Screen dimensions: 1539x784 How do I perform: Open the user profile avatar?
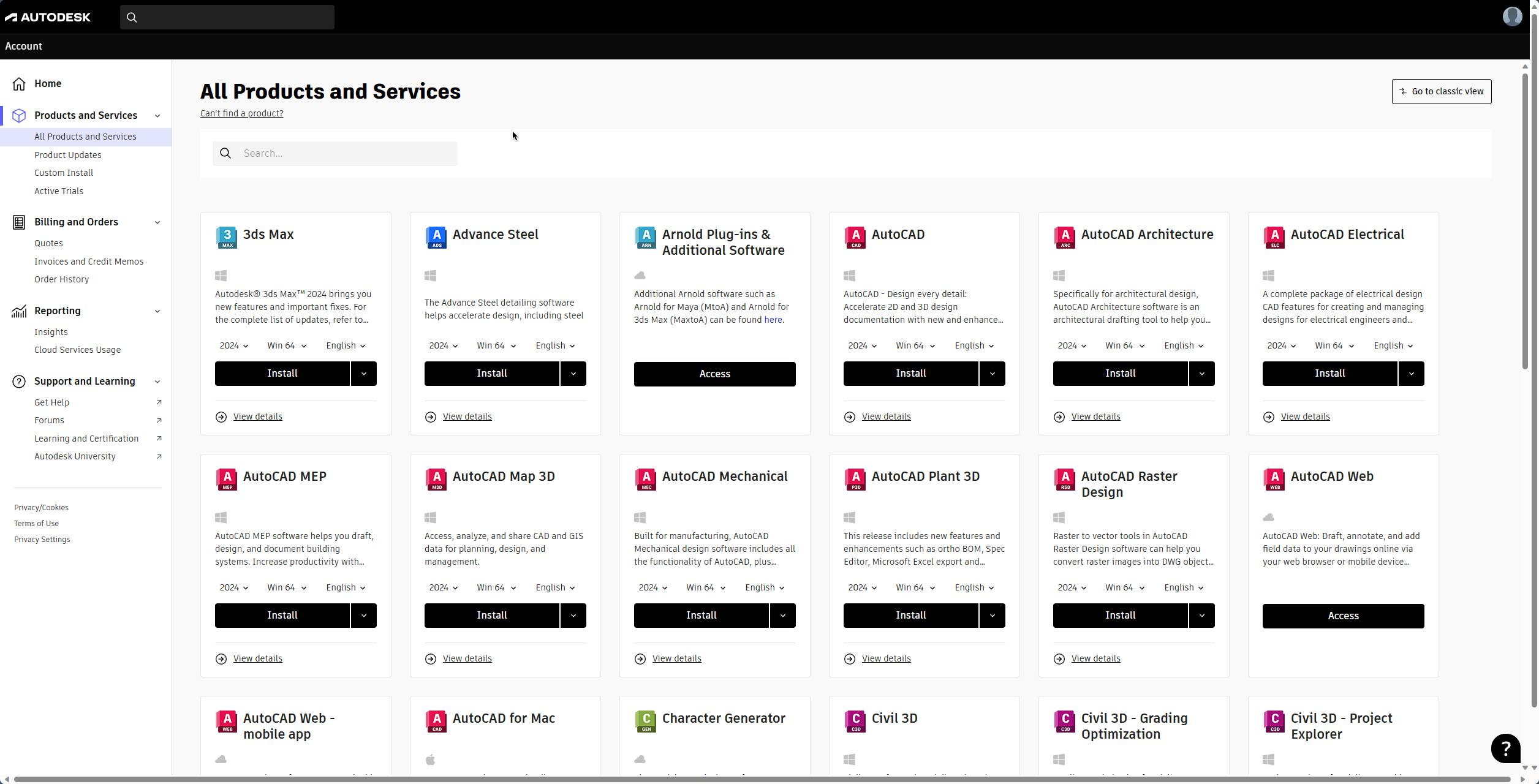click(x=1512, y=17)
